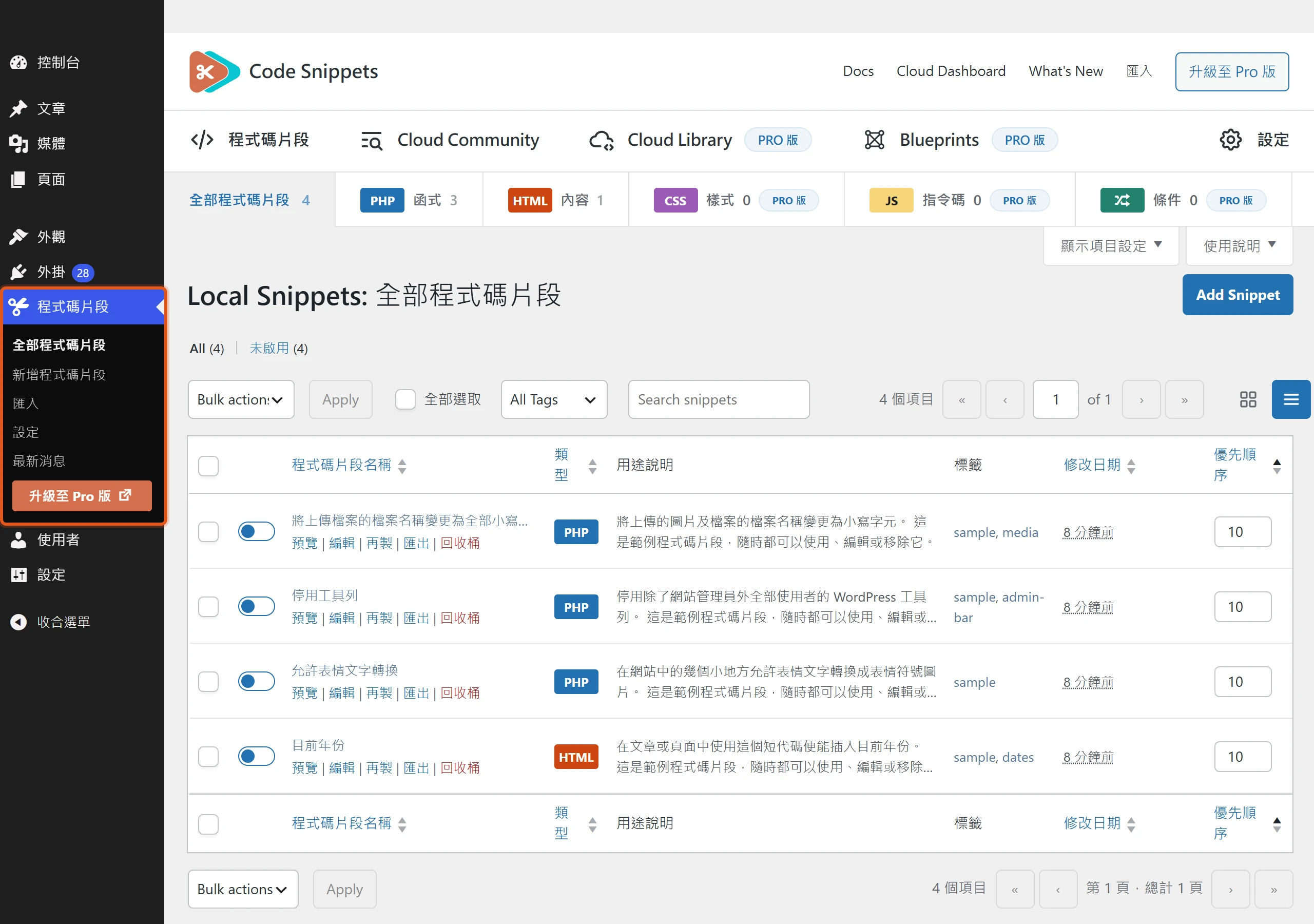Open 新增程式碼片段 submenu item

pyautogui.click(x=59, y=374)
